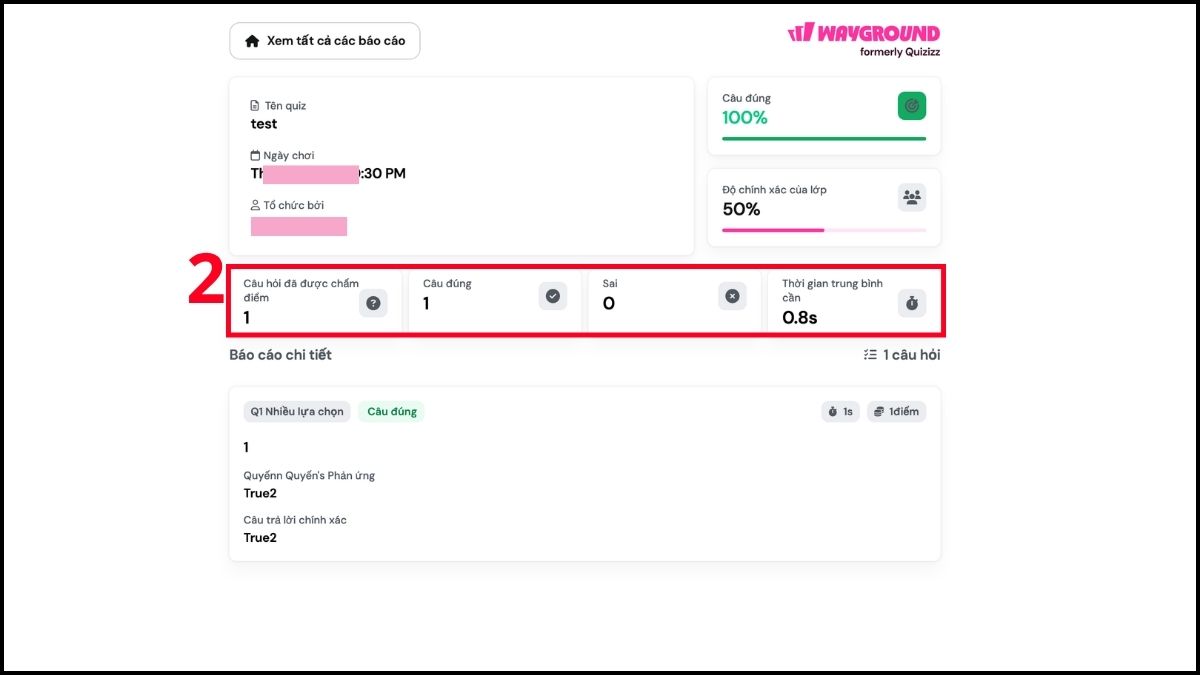The width and height of the screenshot is (1200, 675).
Task: Click the green Câu đúng badge on Q1
Action: [x=391, y=412]
